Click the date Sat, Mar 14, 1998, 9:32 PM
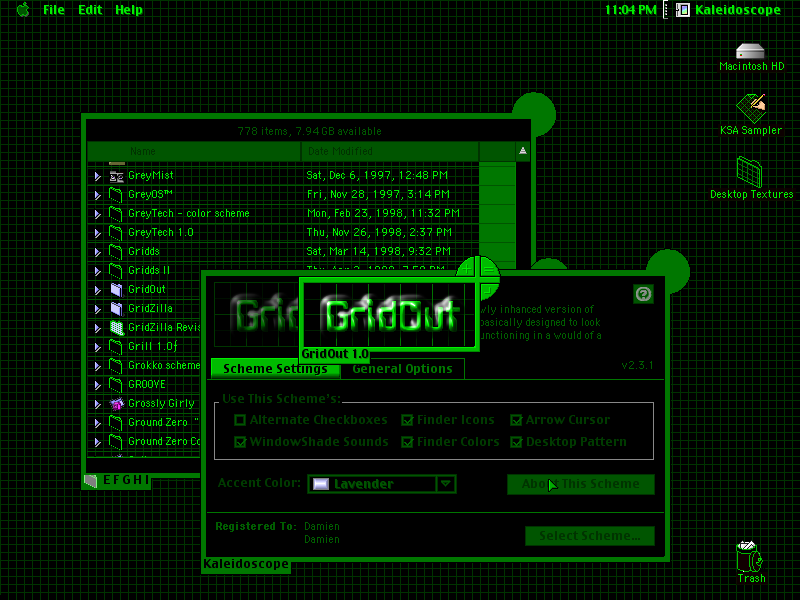 [x=379, y=252]
